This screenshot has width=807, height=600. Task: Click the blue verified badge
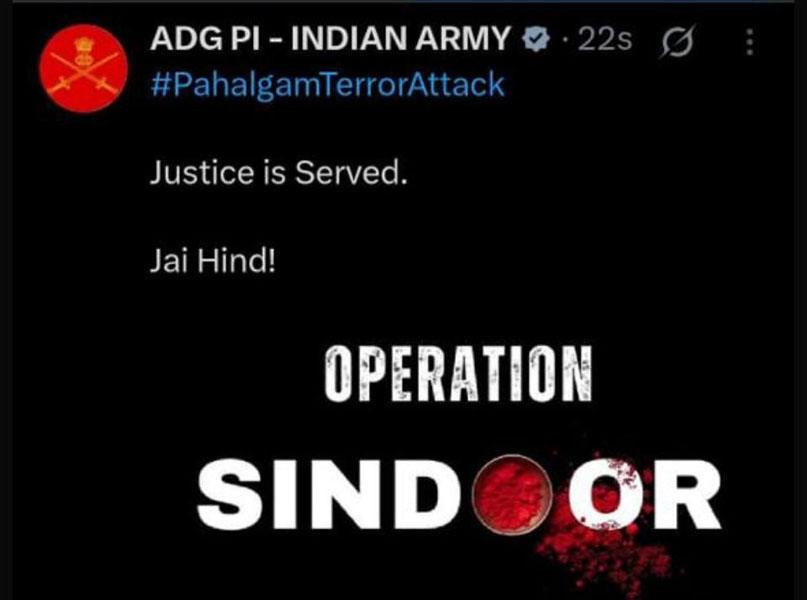point(536,39)
